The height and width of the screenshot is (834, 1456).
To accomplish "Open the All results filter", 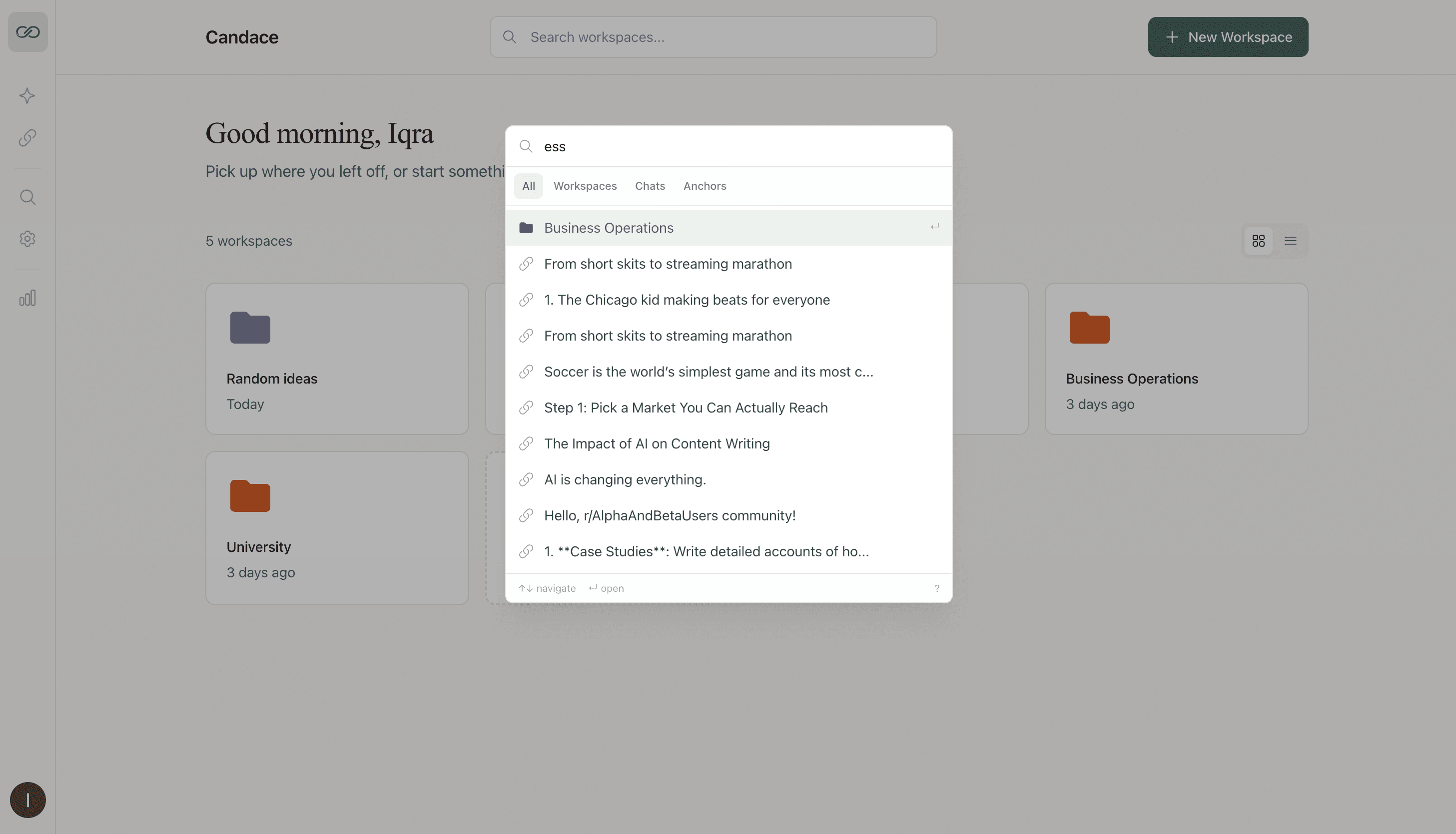I will click(x=528, y=186).
